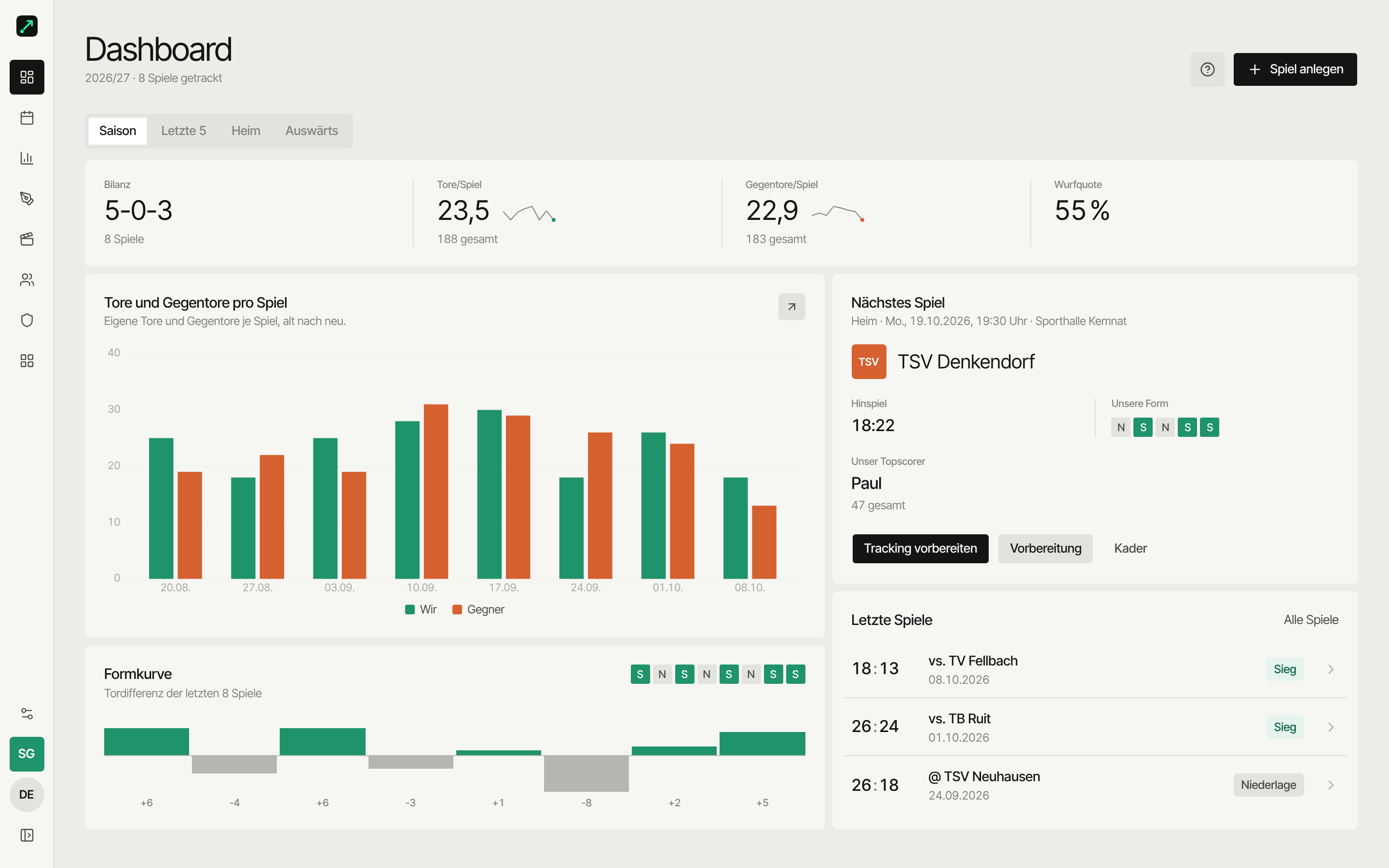
Task: Select the pen tool sidebar icon
Action: click(x=27, y=199)
